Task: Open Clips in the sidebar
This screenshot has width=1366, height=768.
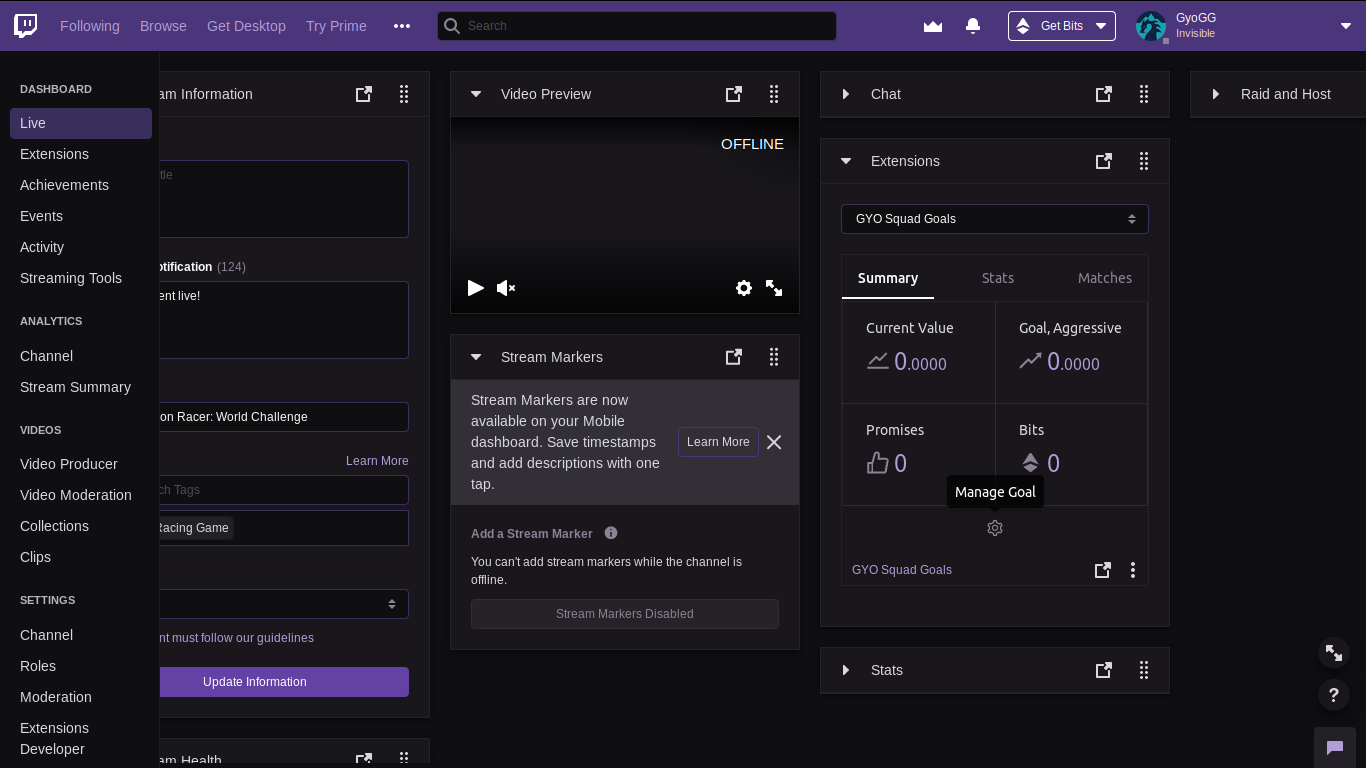Action: pyautogui.click(x=35, y=557)
